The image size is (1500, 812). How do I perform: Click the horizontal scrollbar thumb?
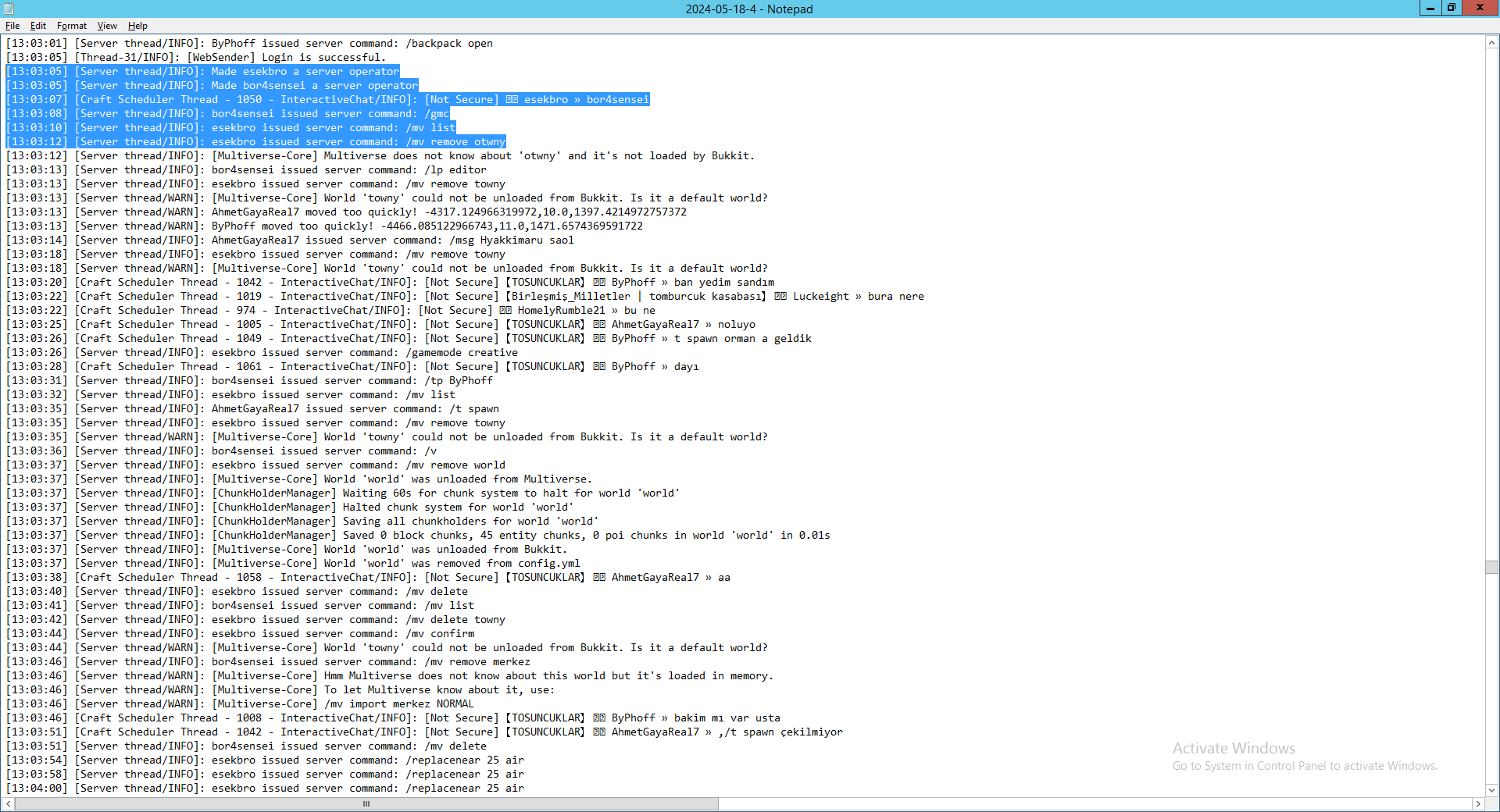(366, 803)
